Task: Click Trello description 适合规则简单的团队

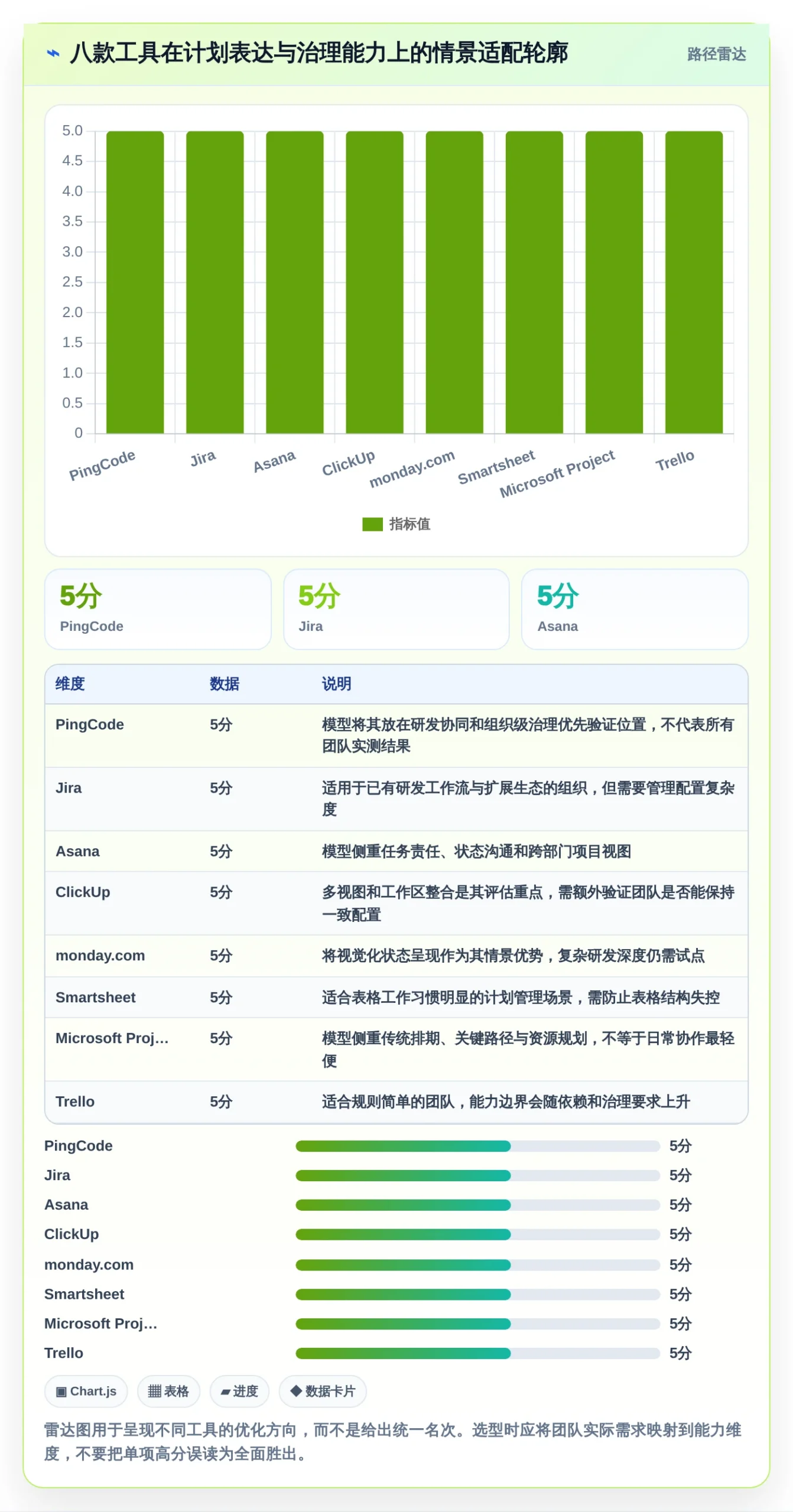Action: click(506, 1102)
